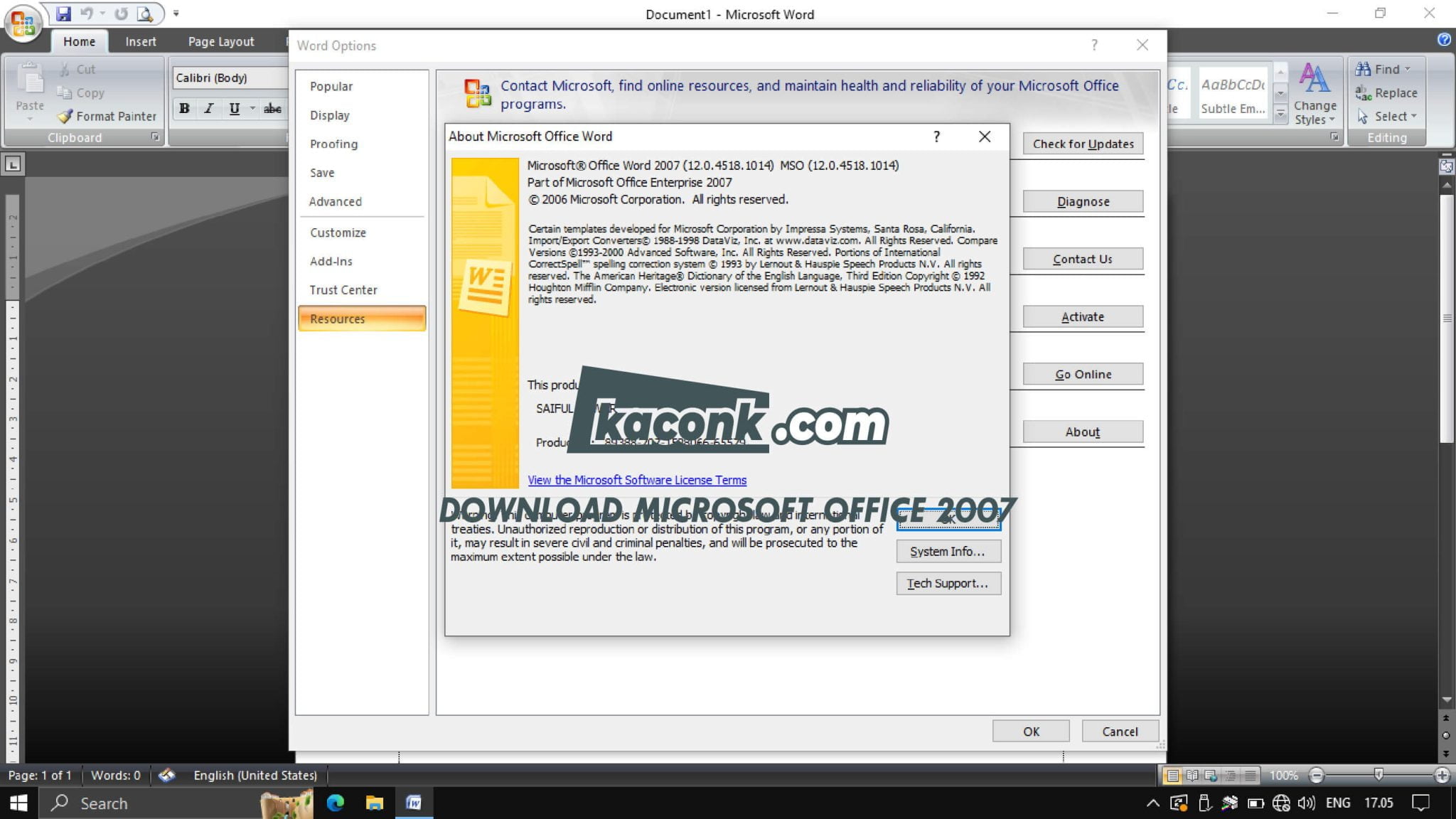The height and width of the screenshot is (819, 1456).
Task: Switch to the Insert tab
Action: (x=139, y=41)
